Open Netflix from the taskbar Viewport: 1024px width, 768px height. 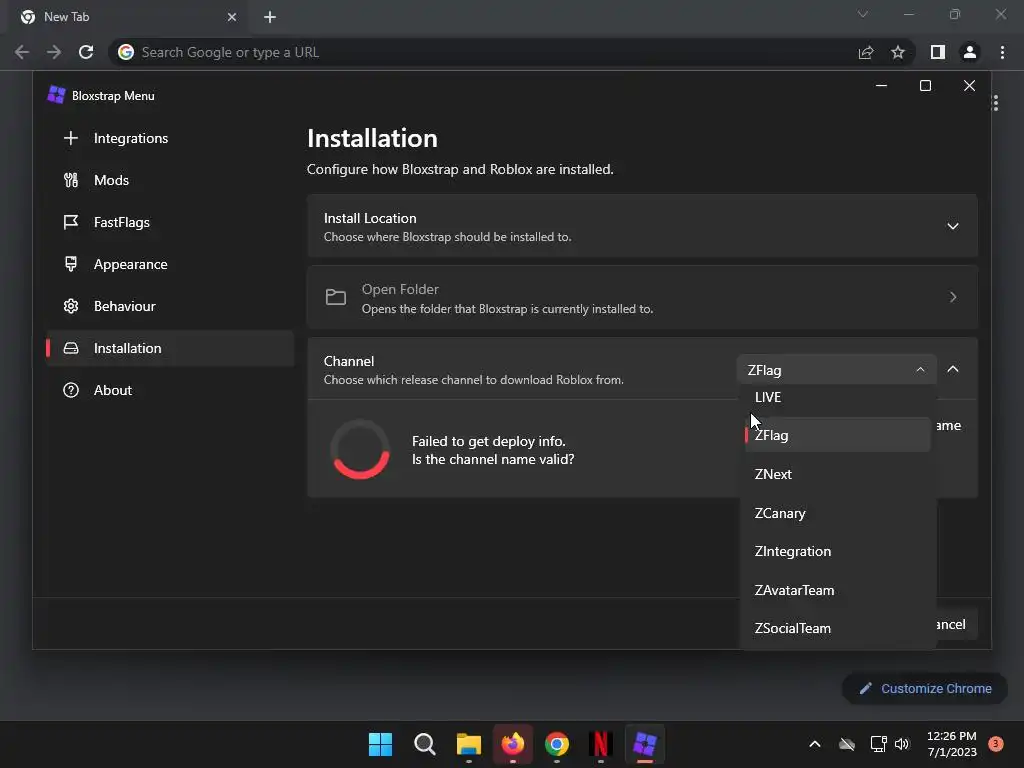(601, 744)
